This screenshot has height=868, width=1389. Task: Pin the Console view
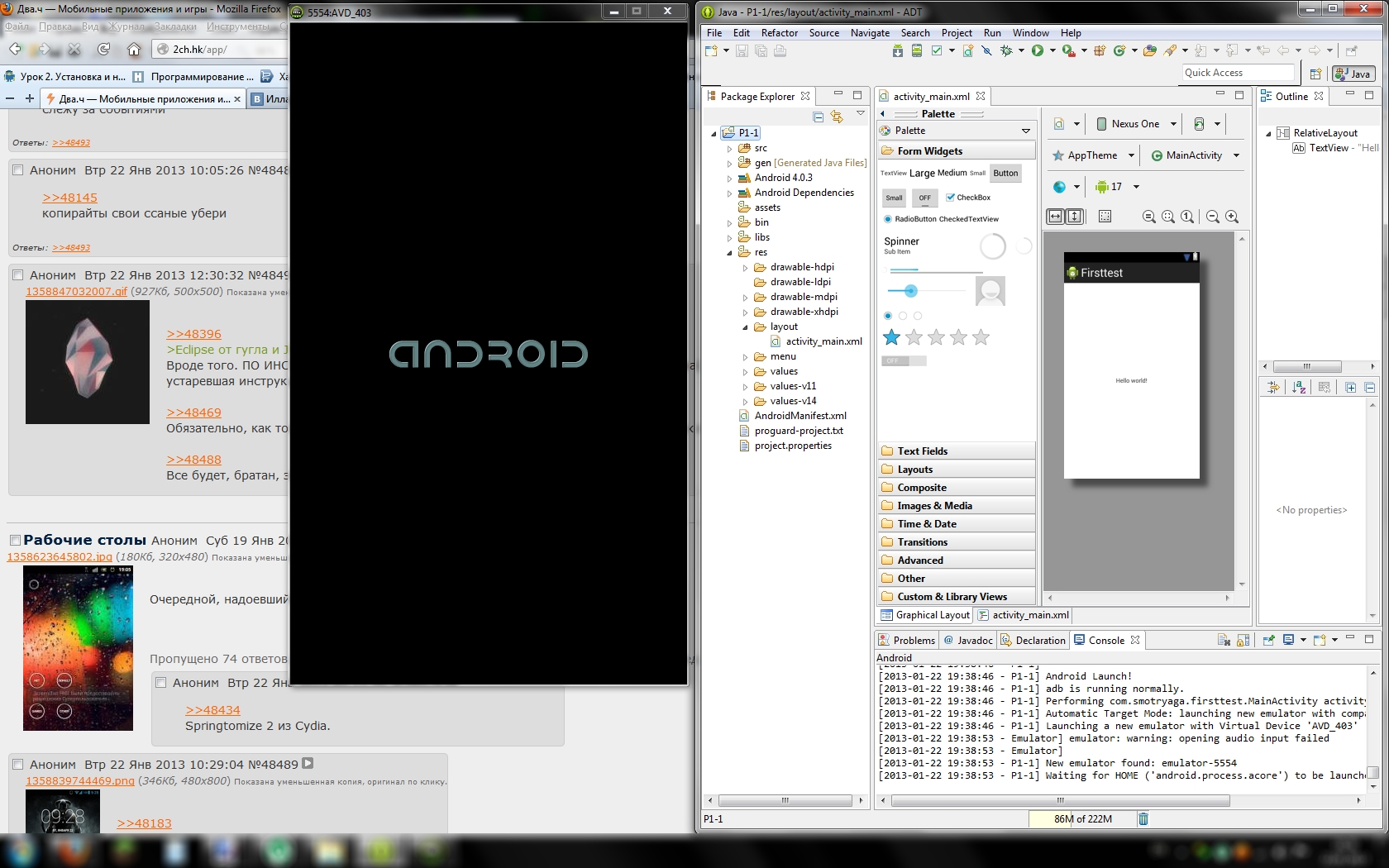click(x=1268, y=640)
